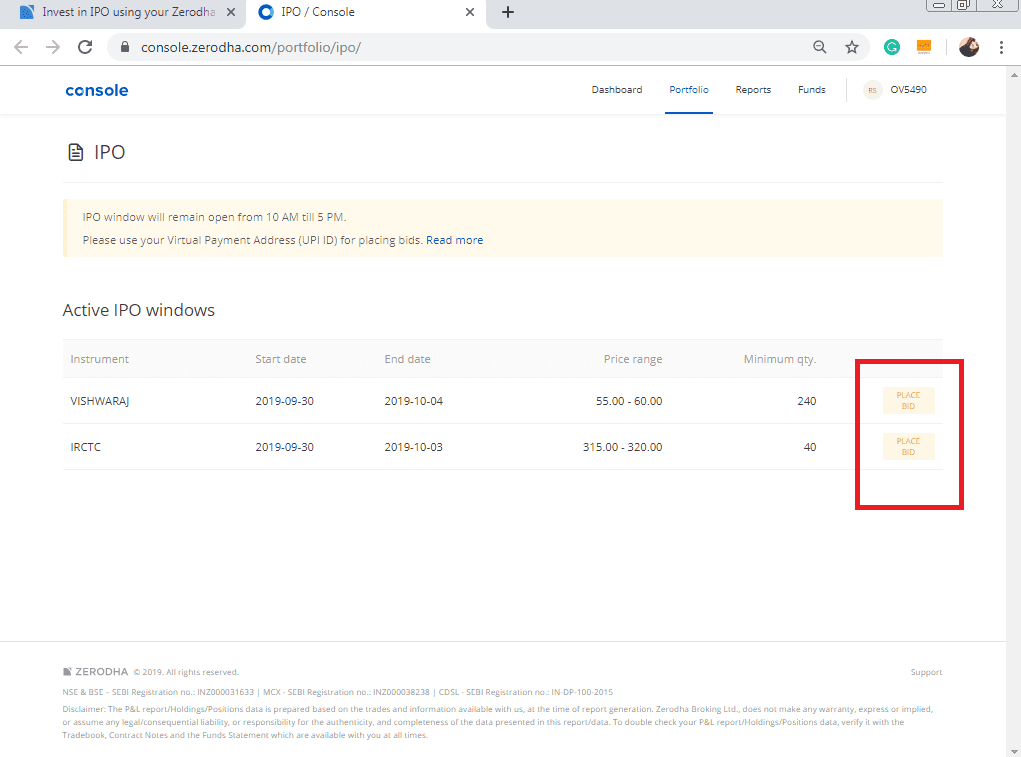The height and width of the screenshot is (757, 1021).
Task: Click the browser back arrow
Action: (x=21, y=47)
